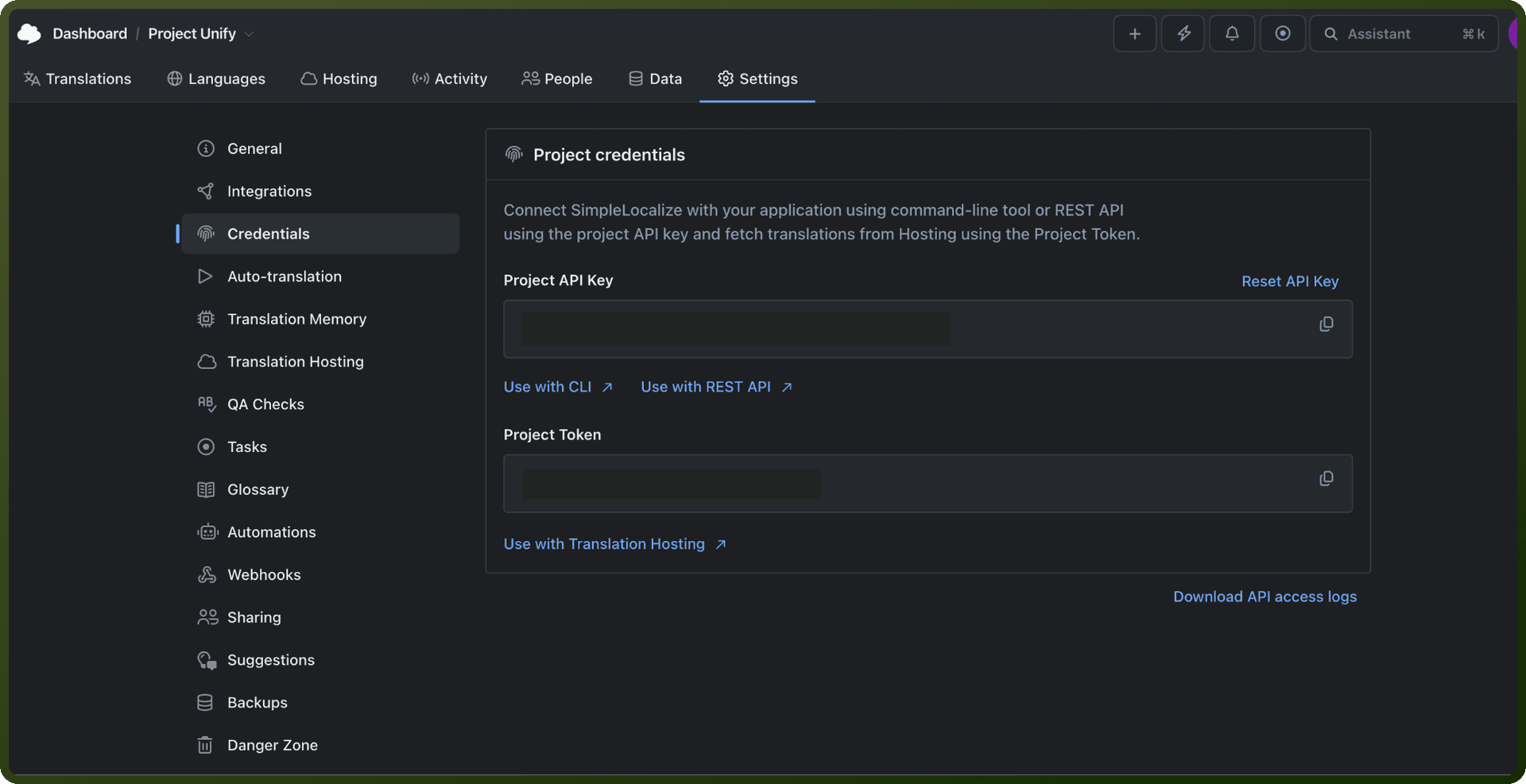The height and width of the screenshot is (784, 1526).
Task: Open the Data tab
Action: (x=655, y=79)
